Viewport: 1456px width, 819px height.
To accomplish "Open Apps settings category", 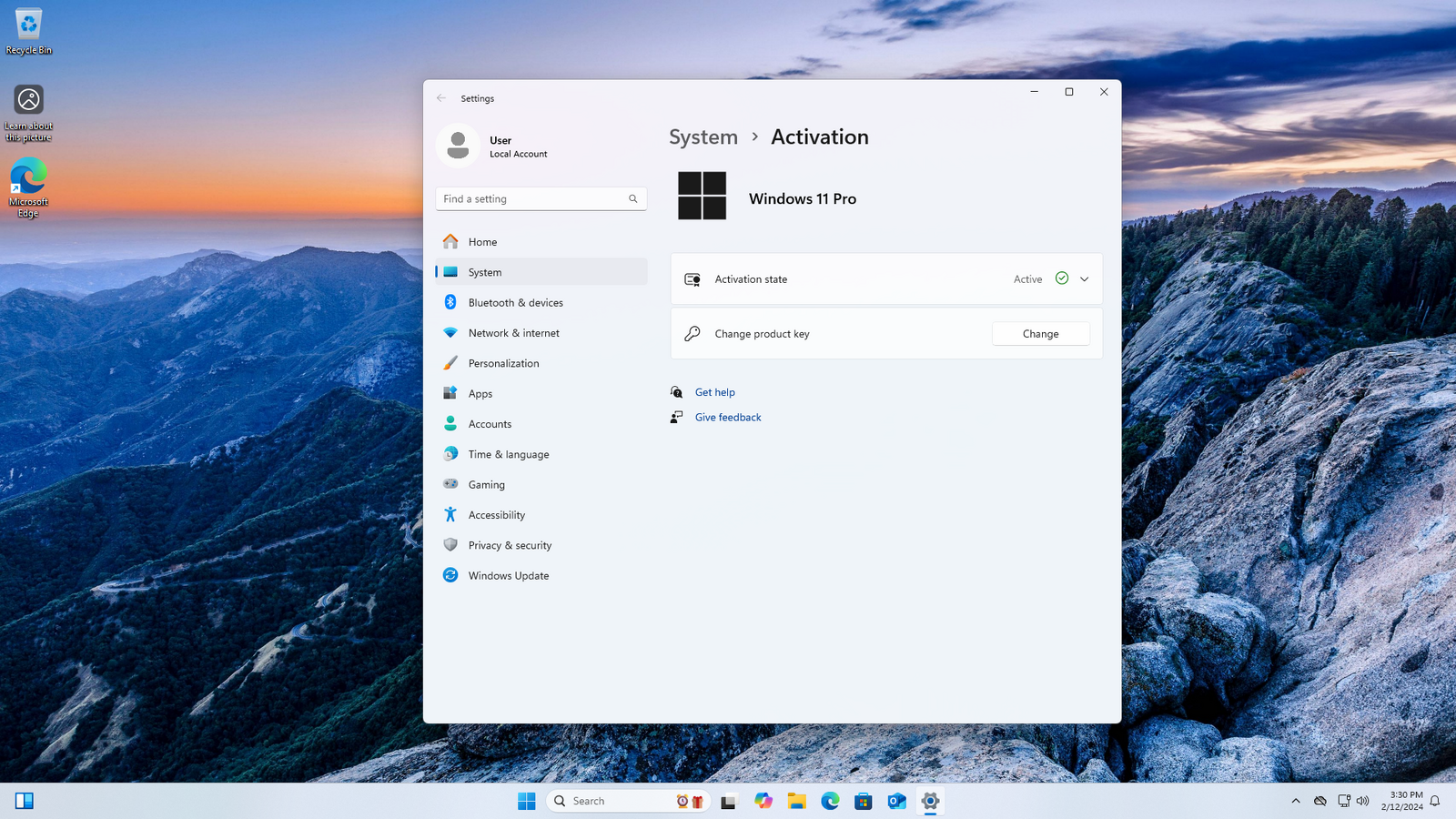I will 541,393.
